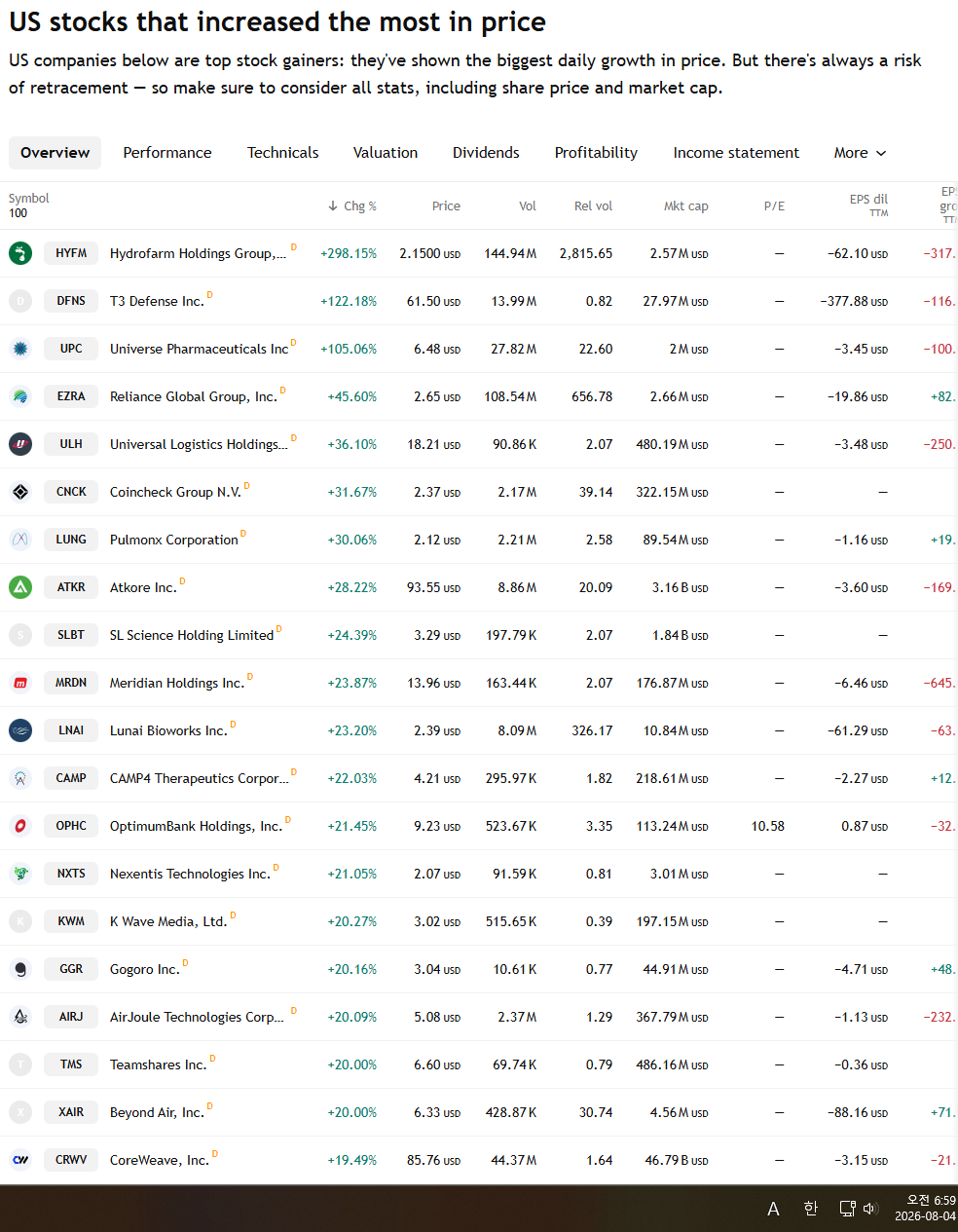Click the 0.87 USD EPS value
Viewport: 958px width, 1232px height.
pyautogui.click(x=865, y=826)
